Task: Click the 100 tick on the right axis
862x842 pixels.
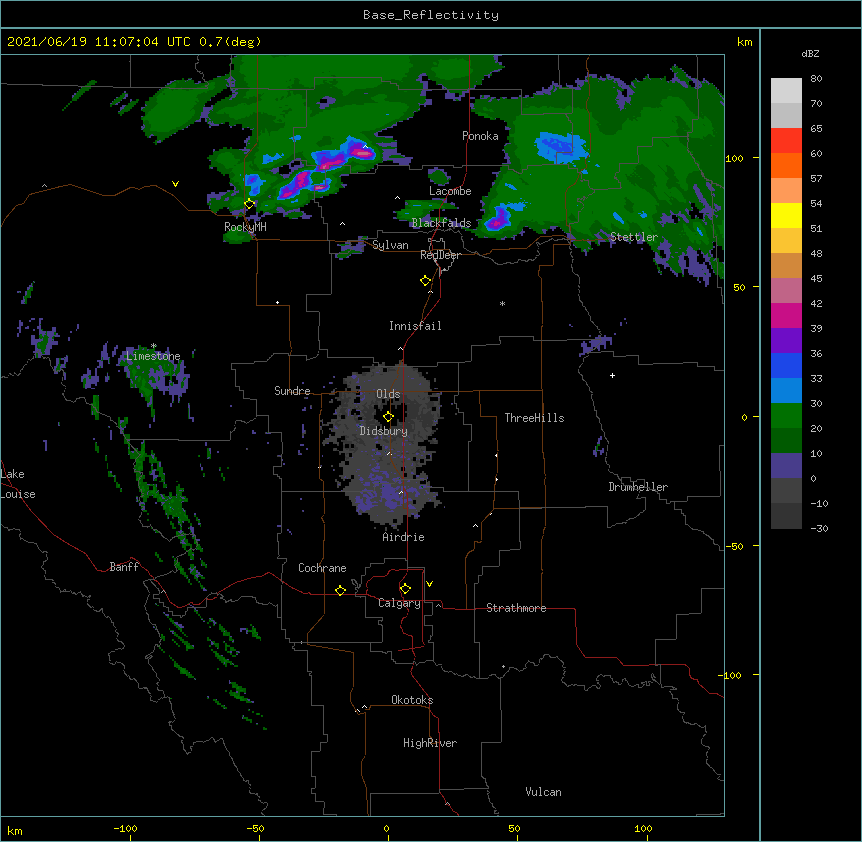Action: 734,158
